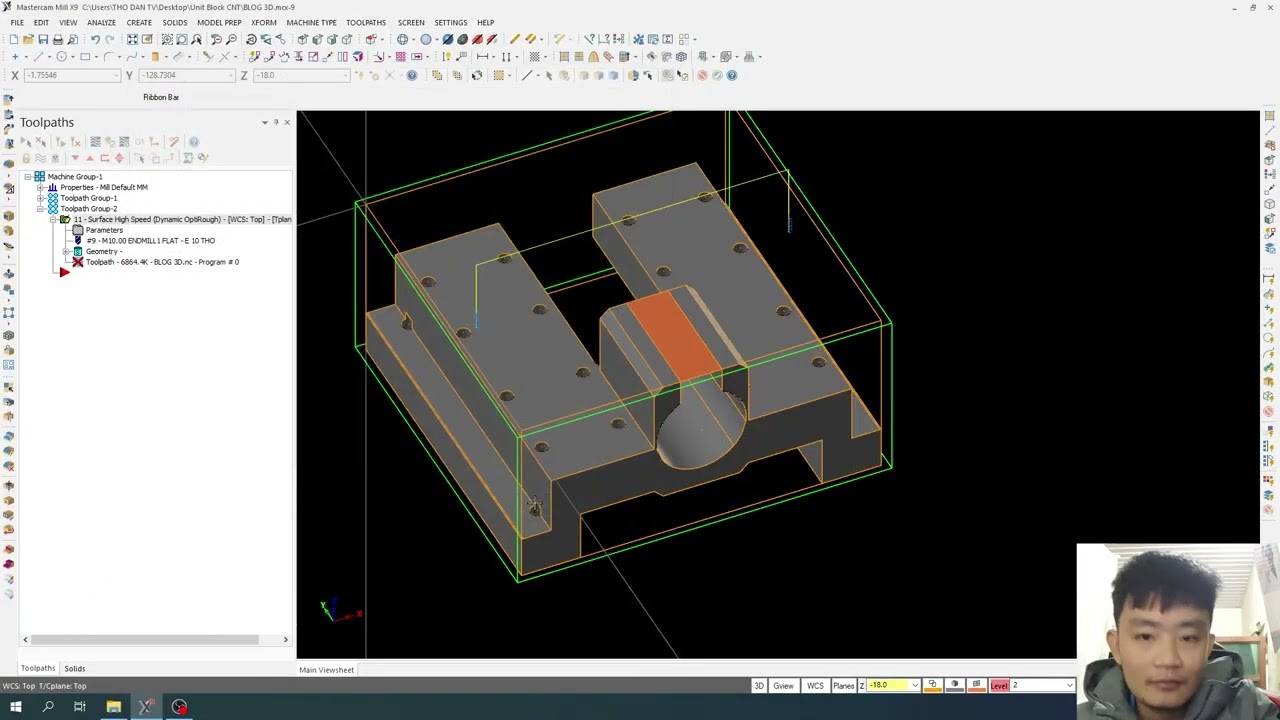
Task: Click the Post selected operations G1 icon
Action: 139,142
